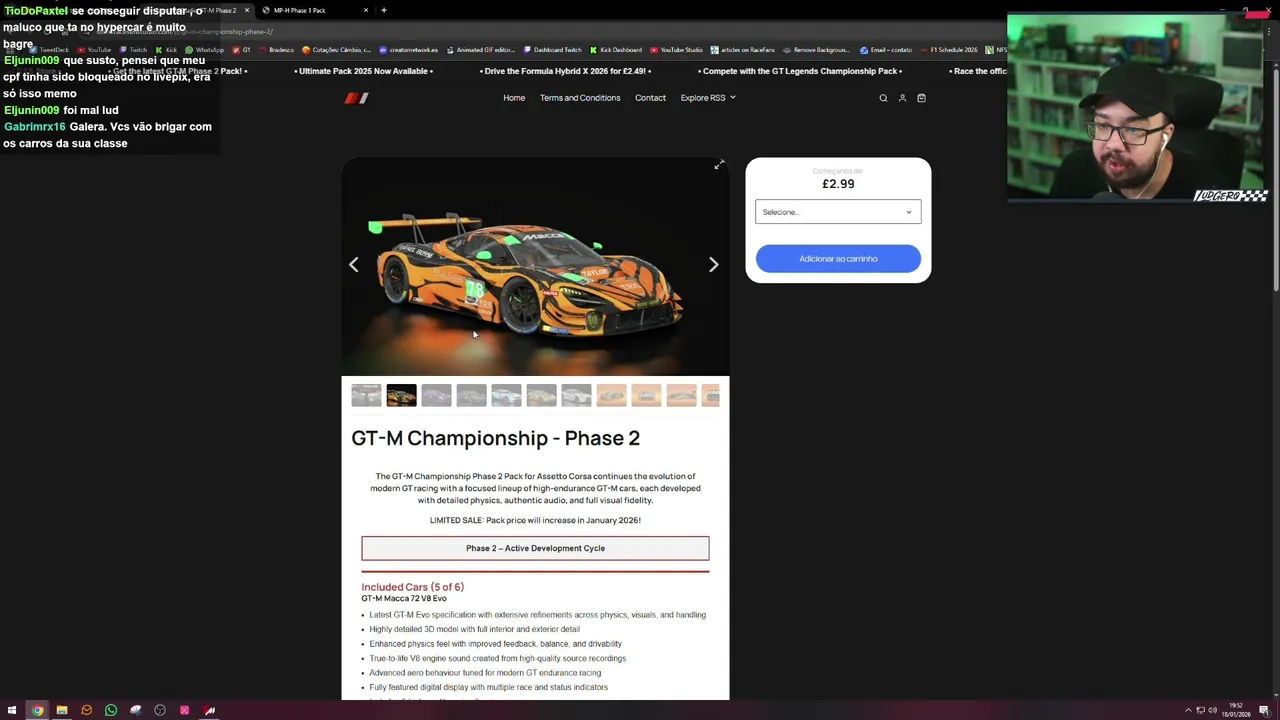The width and height of the screenshot is (1280, 720).
Task: Open the Bradesco bookmark
Action: [276, 50]
